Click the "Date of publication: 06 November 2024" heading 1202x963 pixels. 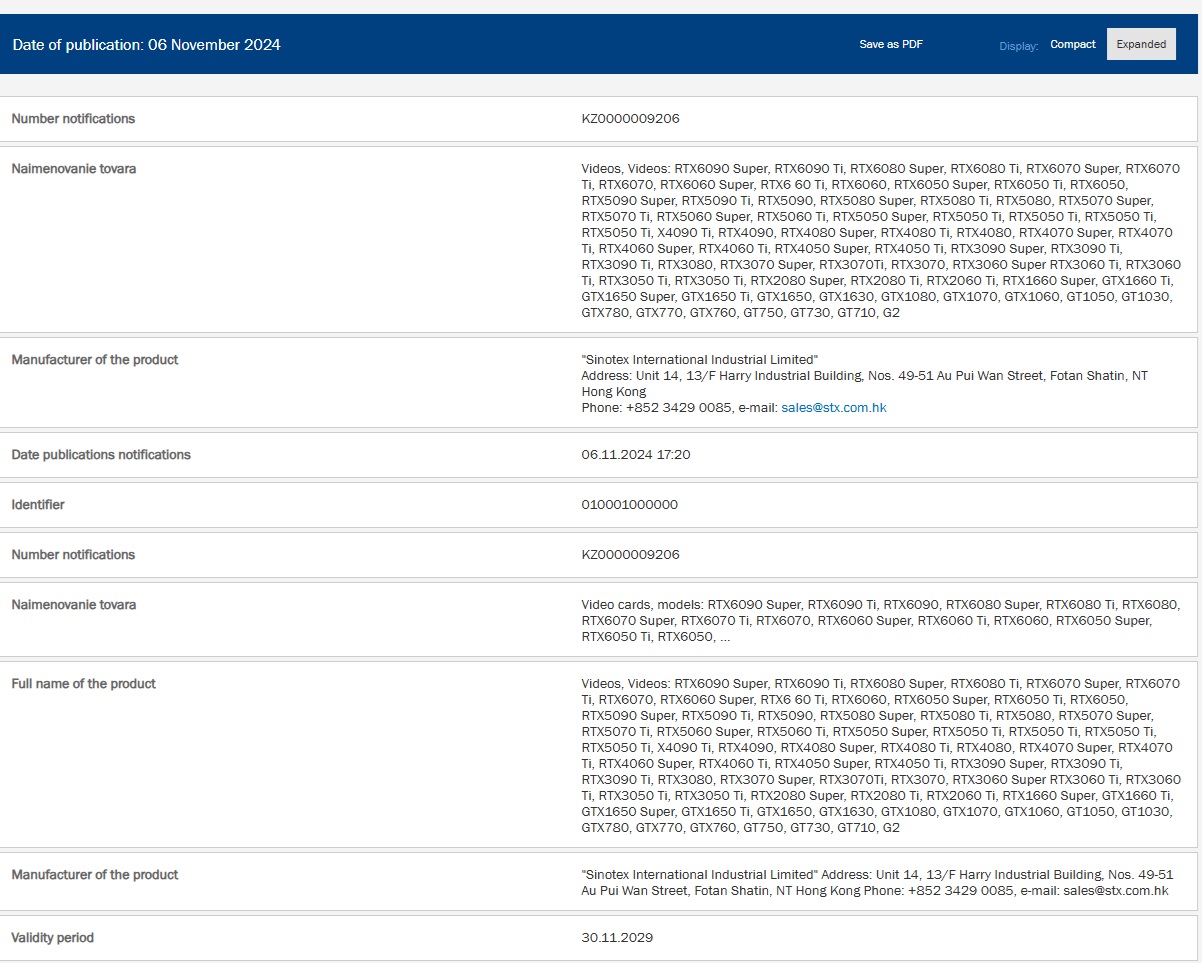(x=146, y=45)
